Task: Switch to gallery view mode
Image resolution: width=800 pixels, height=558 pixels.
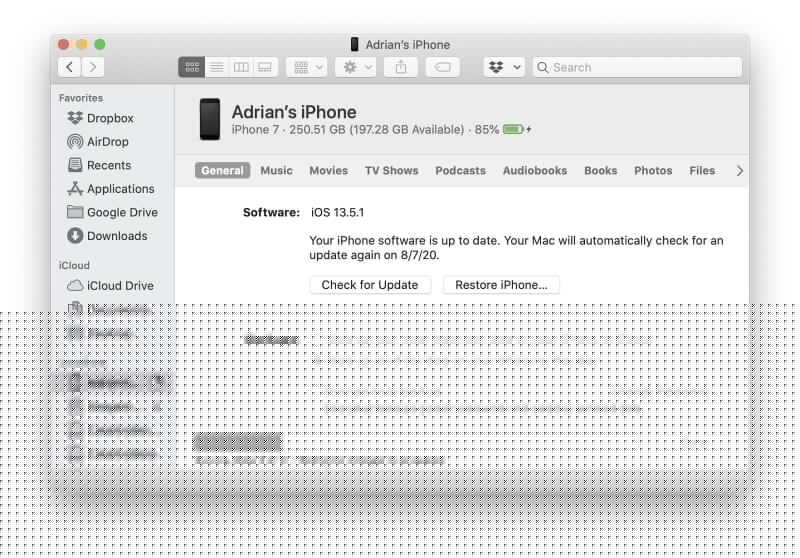Action: click(x=265, y=67)
